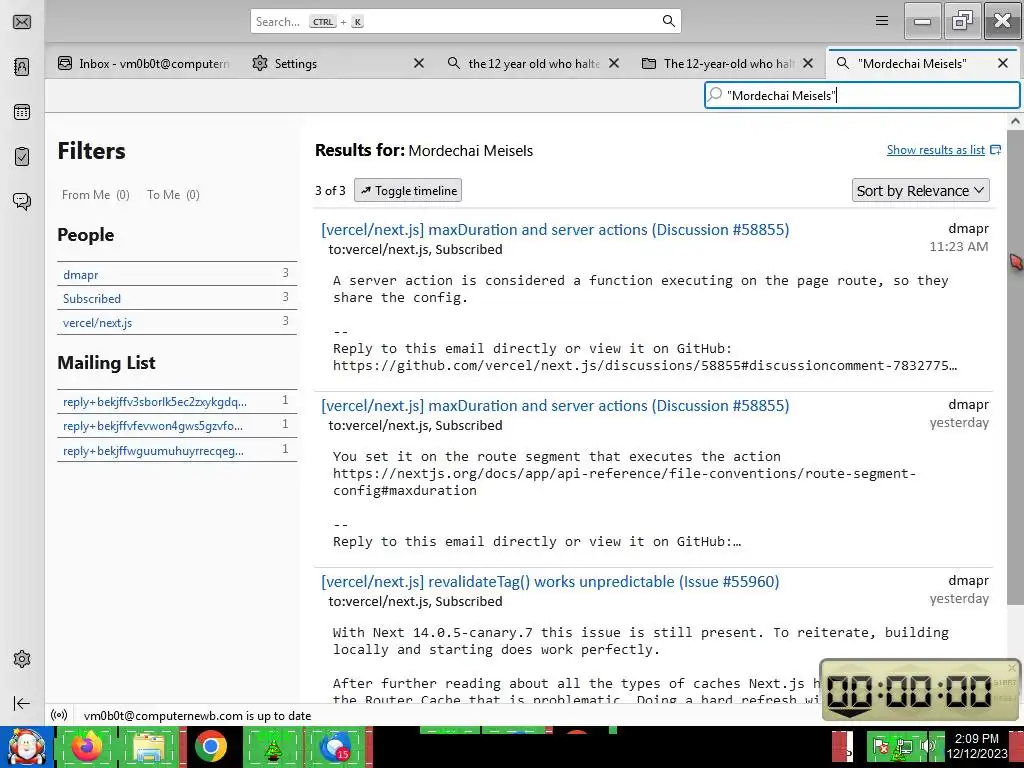Click the 'You set it on the route segment' text

(x=556, y=456)
